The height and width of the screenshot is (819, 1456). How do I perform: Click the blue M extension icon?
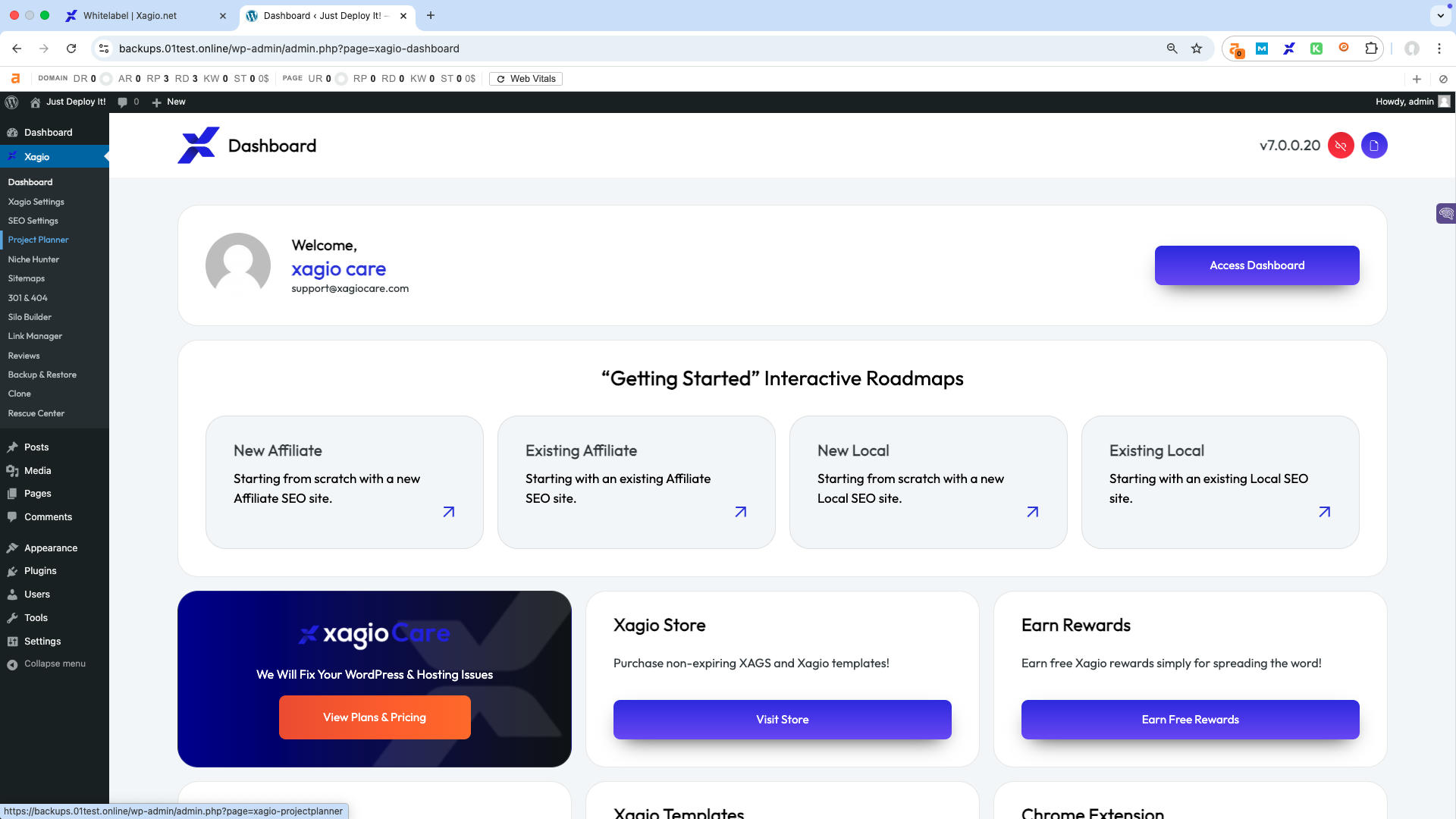[1262, 49]
